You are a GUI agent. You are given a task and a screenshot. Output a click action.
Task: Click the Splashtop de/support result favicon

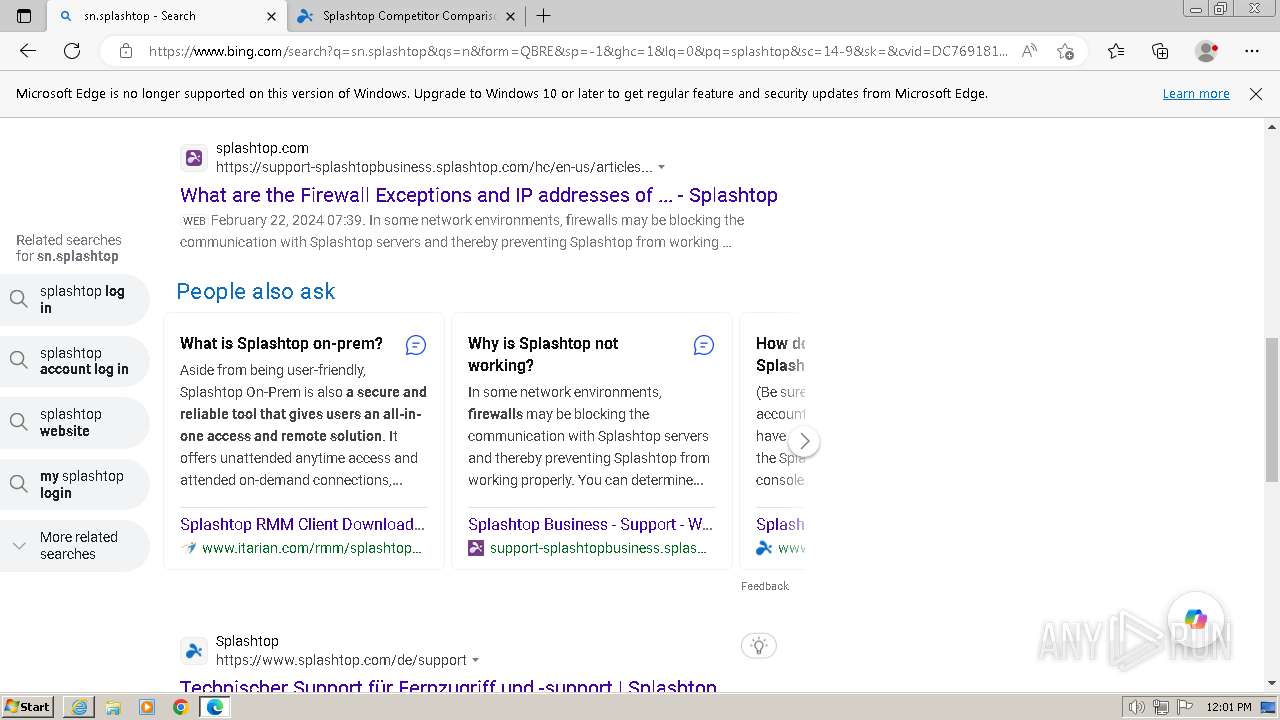coord(194,651)
